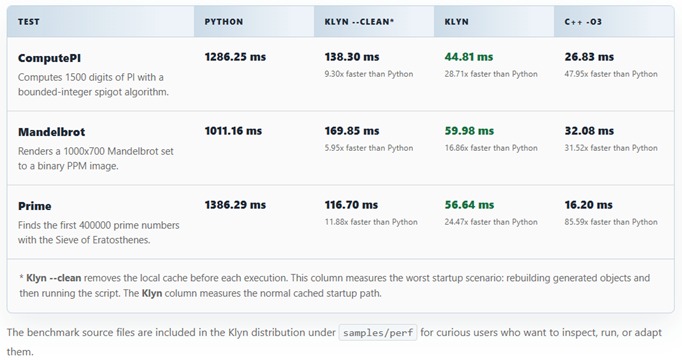Click '5.95x faster than Python' note
Image resolution: width=682 pixels, height=360 pixels.
point(369,148)
